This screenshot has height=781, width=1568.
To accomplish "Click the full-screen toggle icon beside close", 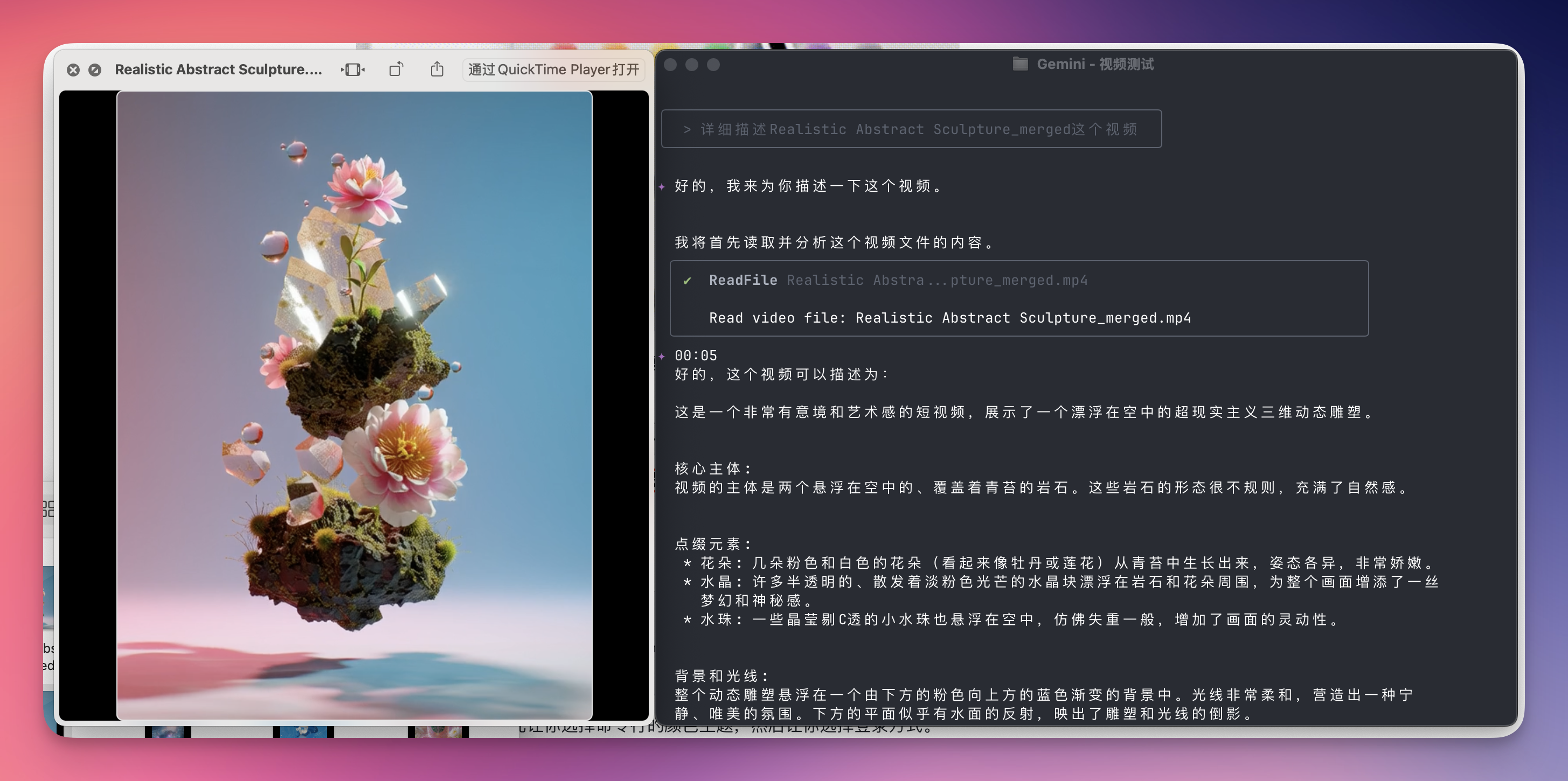I will tap(95, 70).
